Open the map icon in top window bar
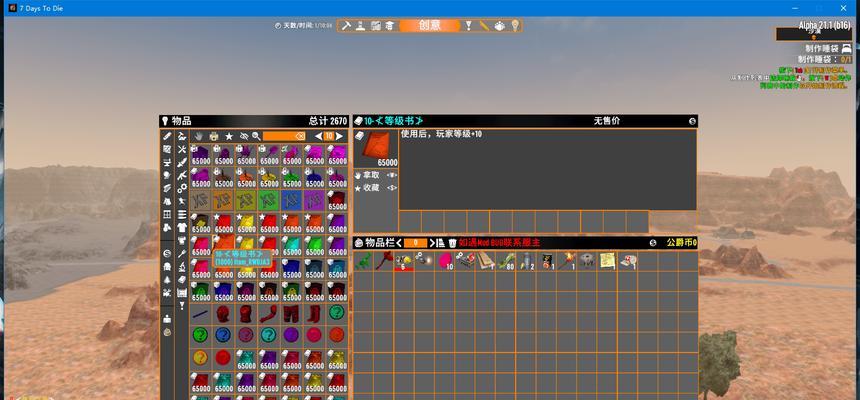 point(375,26)
